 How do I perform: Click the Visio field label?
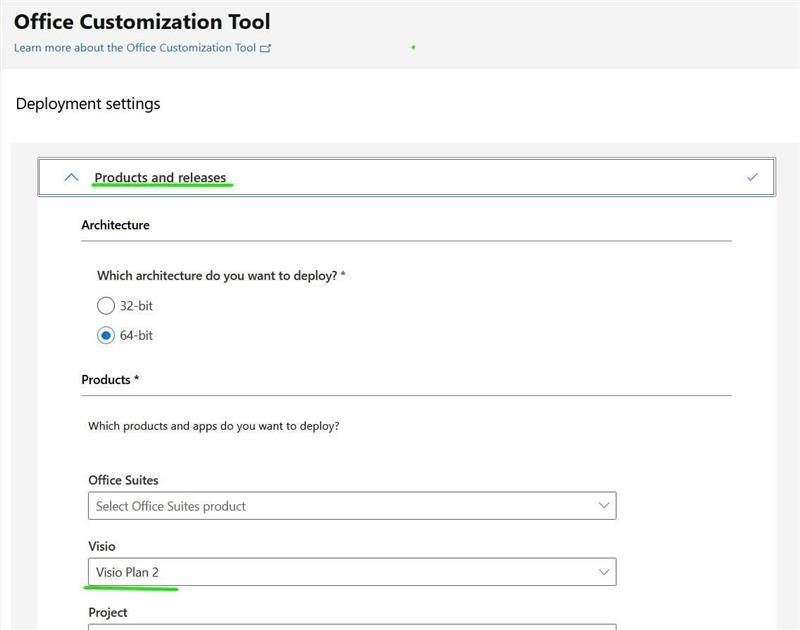(102, 546)
